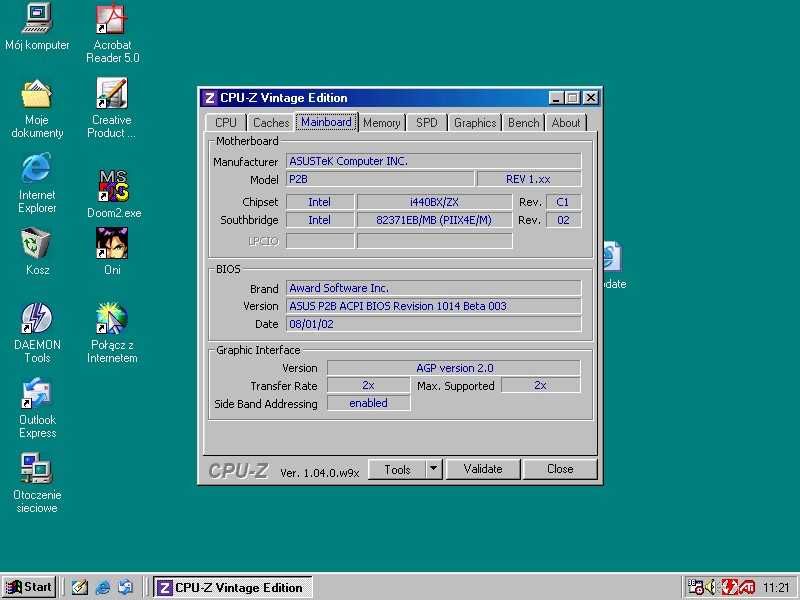Viewport: 800px width, 600px height.
Task: Click the CPU-Z title bar Z logo icon
Action: 209,98
